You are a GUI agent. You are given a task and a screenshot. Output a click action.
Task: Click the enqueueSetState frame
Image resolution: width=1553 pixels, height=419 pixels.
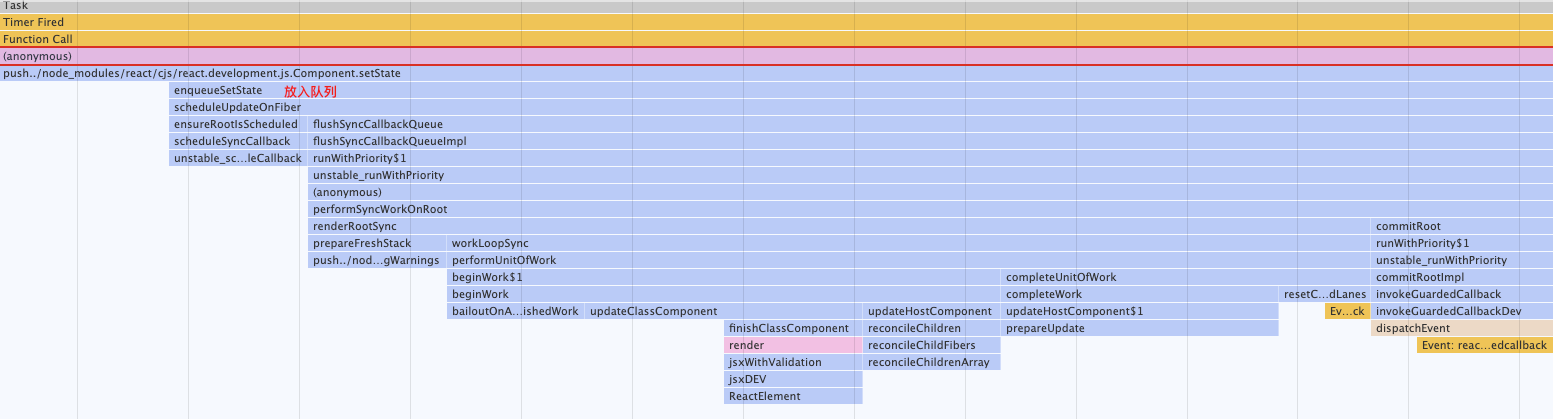point(218,90)
